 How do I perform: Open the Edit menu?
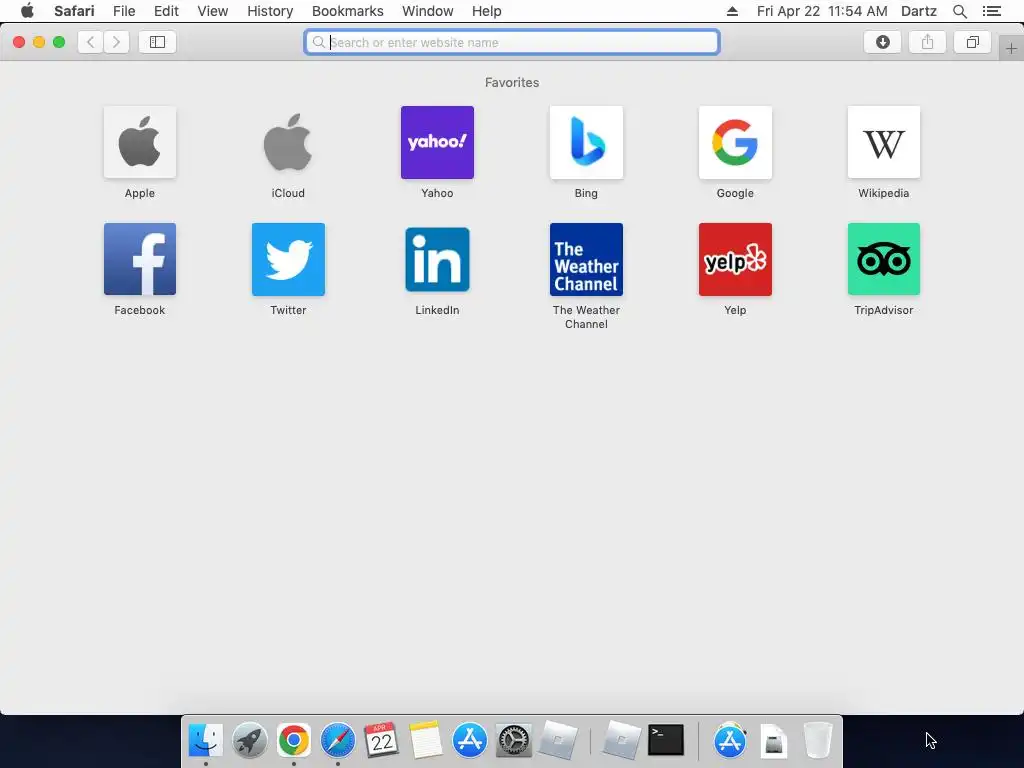click(166, 11)
